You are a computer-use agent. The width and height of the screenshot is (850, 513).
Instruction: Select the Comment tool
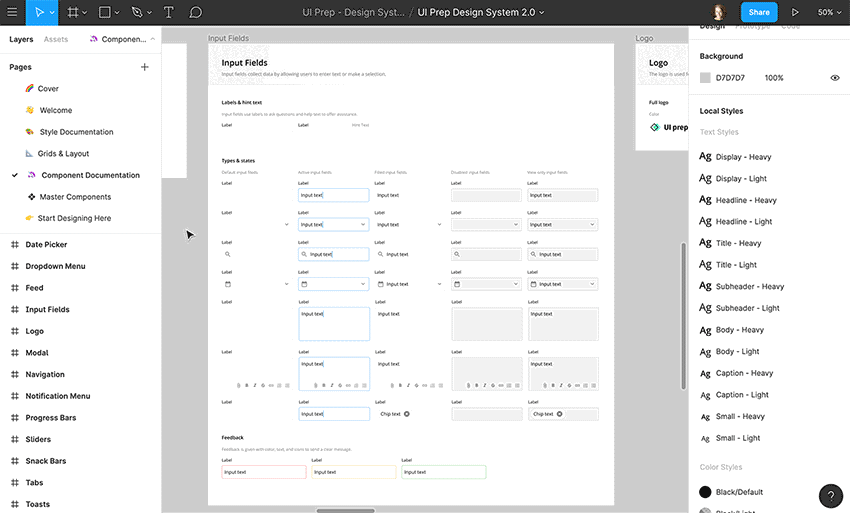pos(196,13)
